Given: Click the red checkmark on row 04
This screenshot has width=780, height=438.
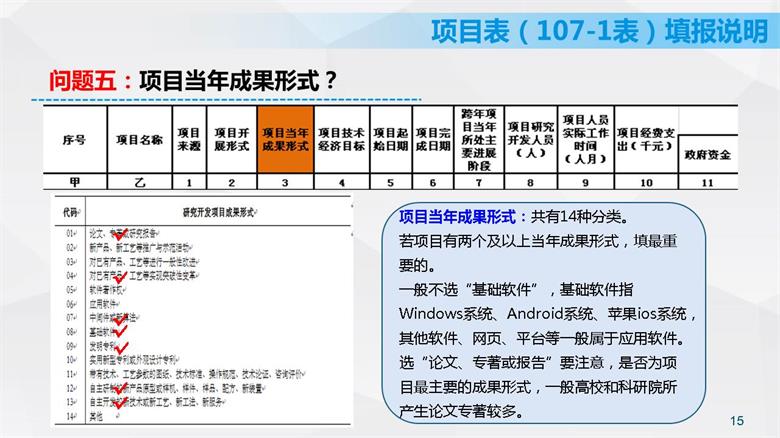Looking at the screenshot, I should [120, 277].
